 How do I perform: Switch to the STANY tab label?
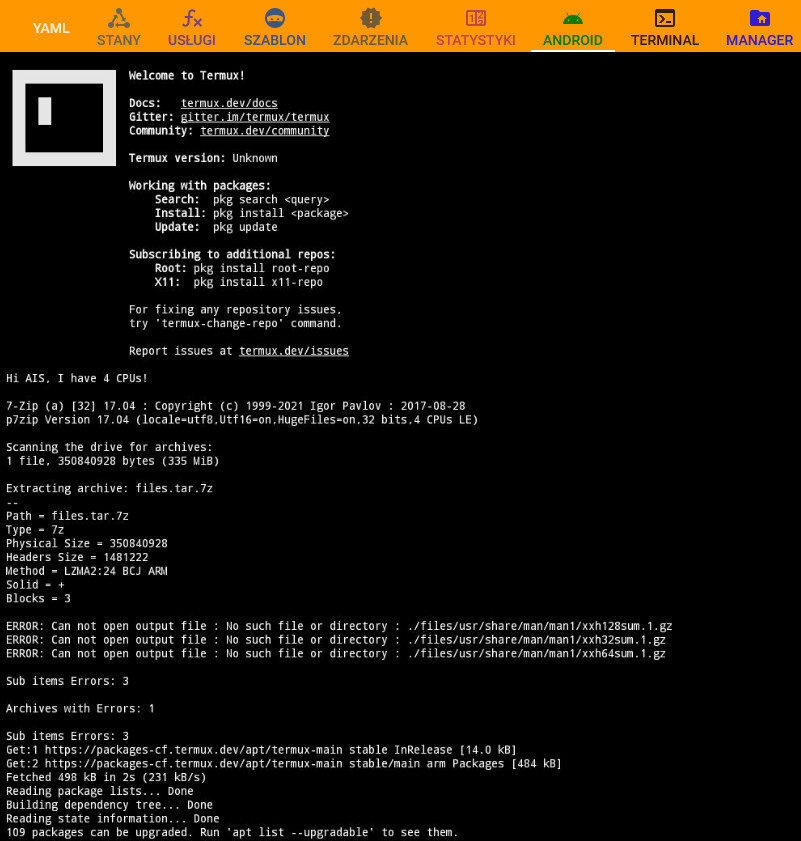[119, 40]
